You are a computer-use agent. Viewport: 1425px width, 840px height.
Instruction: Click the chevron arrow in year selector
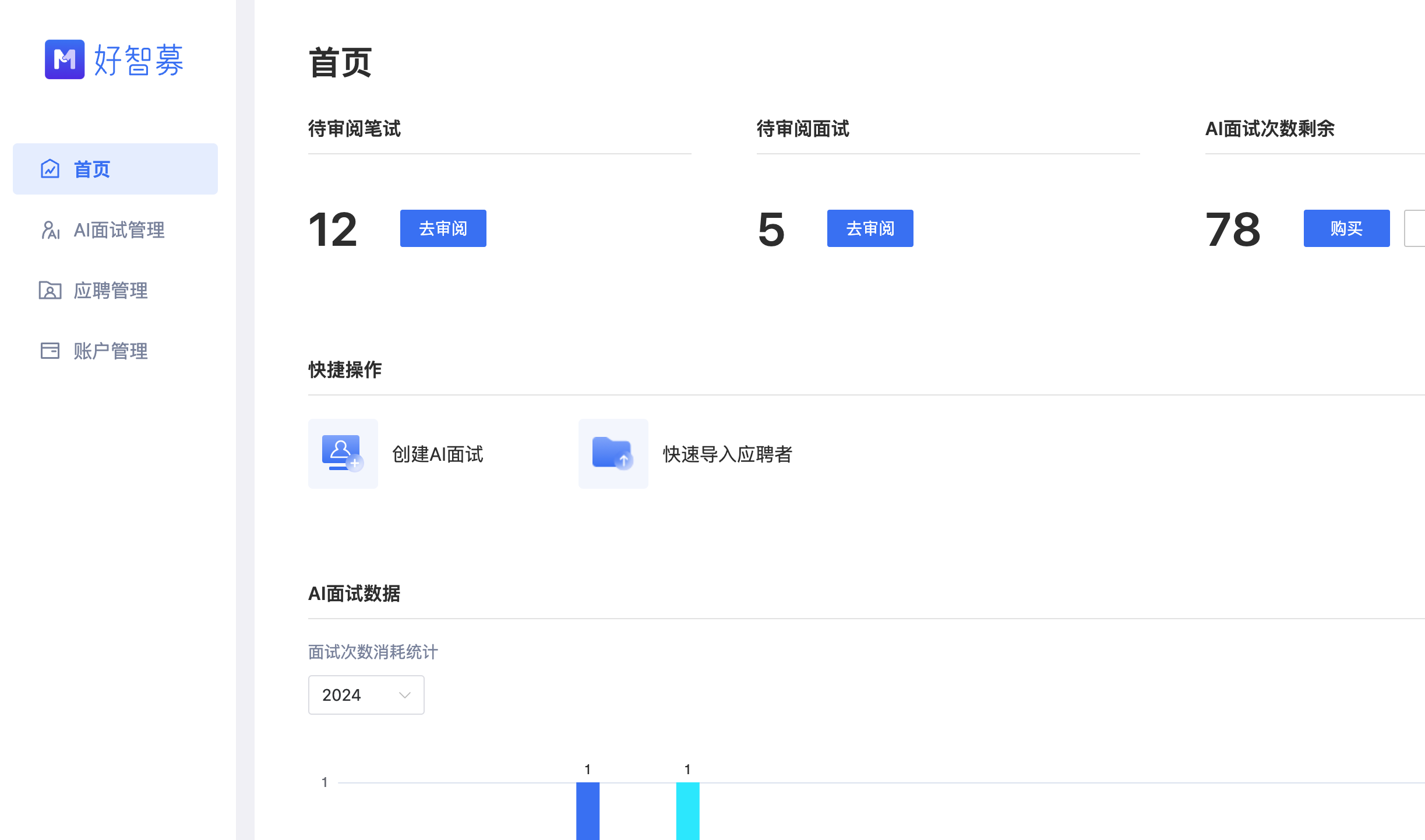405,695
